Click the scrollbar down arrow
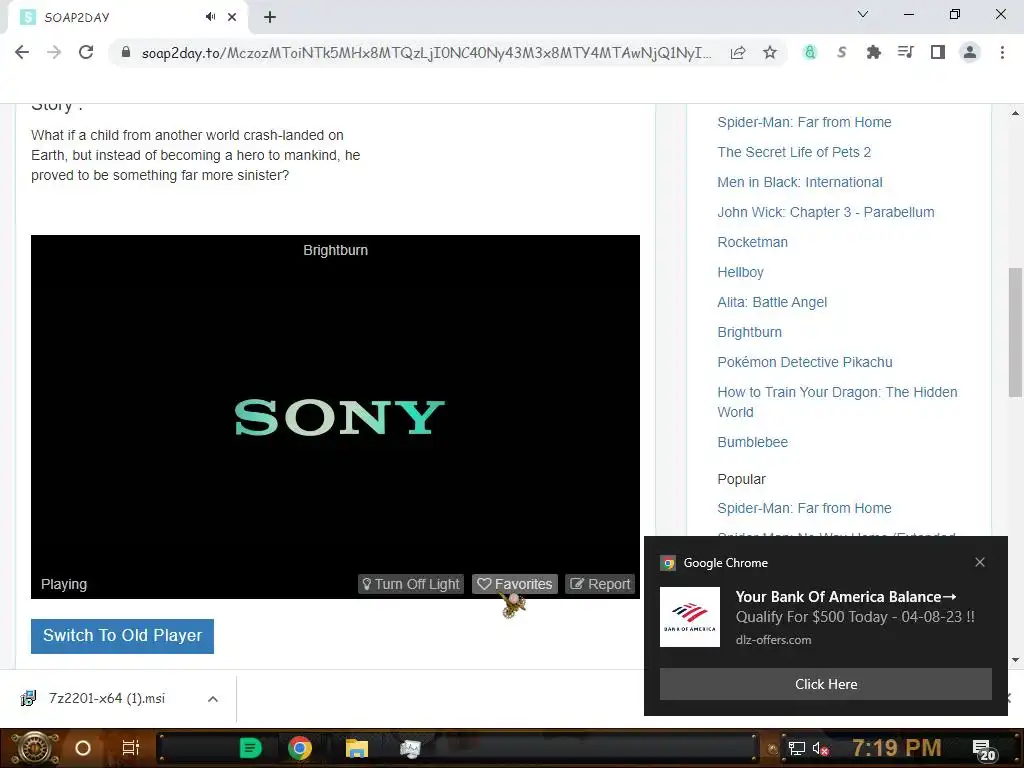Screen dimensions: 1024x768 click(x=1015, y=660)
